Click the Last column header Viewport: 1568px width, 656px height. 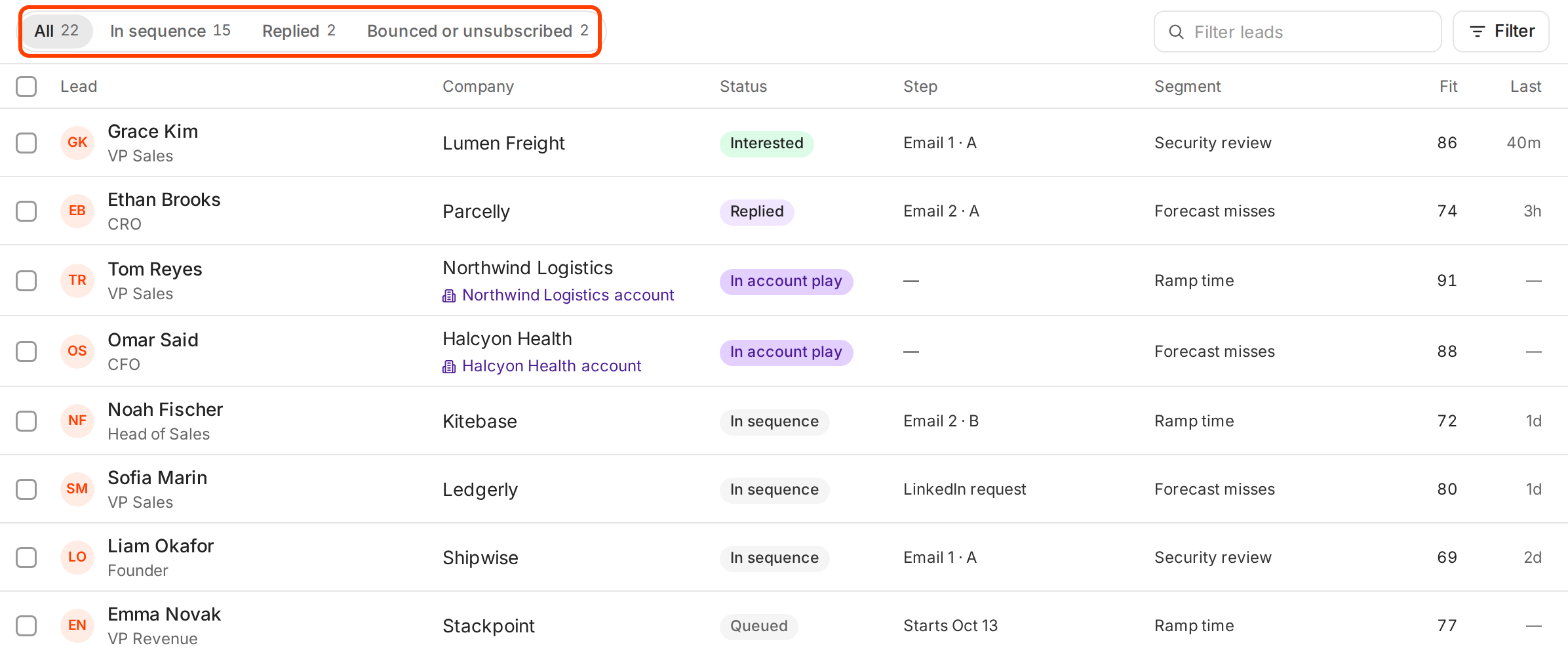click(1525, 87)
